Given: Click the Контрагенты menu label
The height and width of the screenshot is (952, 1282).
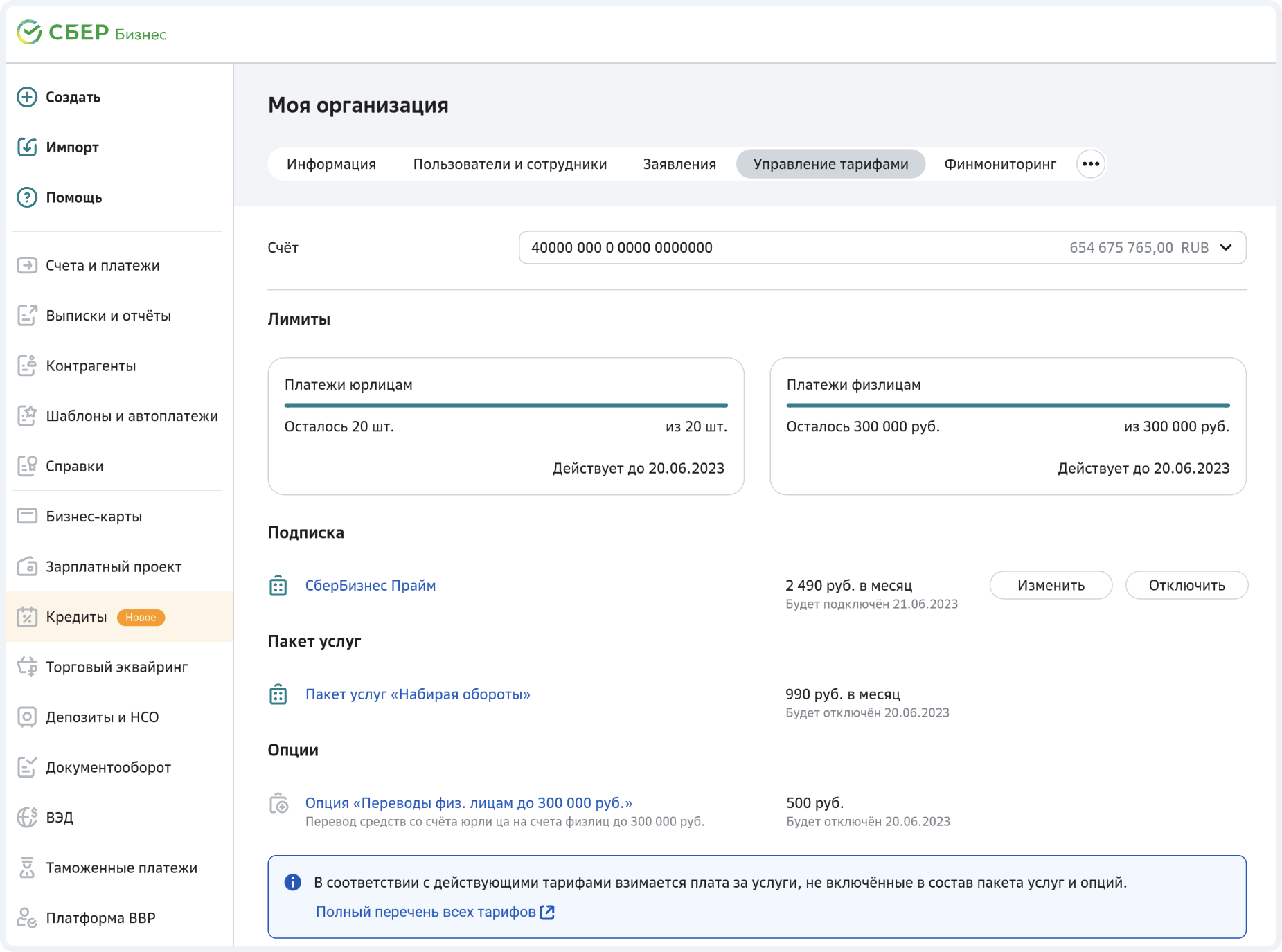Looking at the screenshot, I should tap(91, 366).
